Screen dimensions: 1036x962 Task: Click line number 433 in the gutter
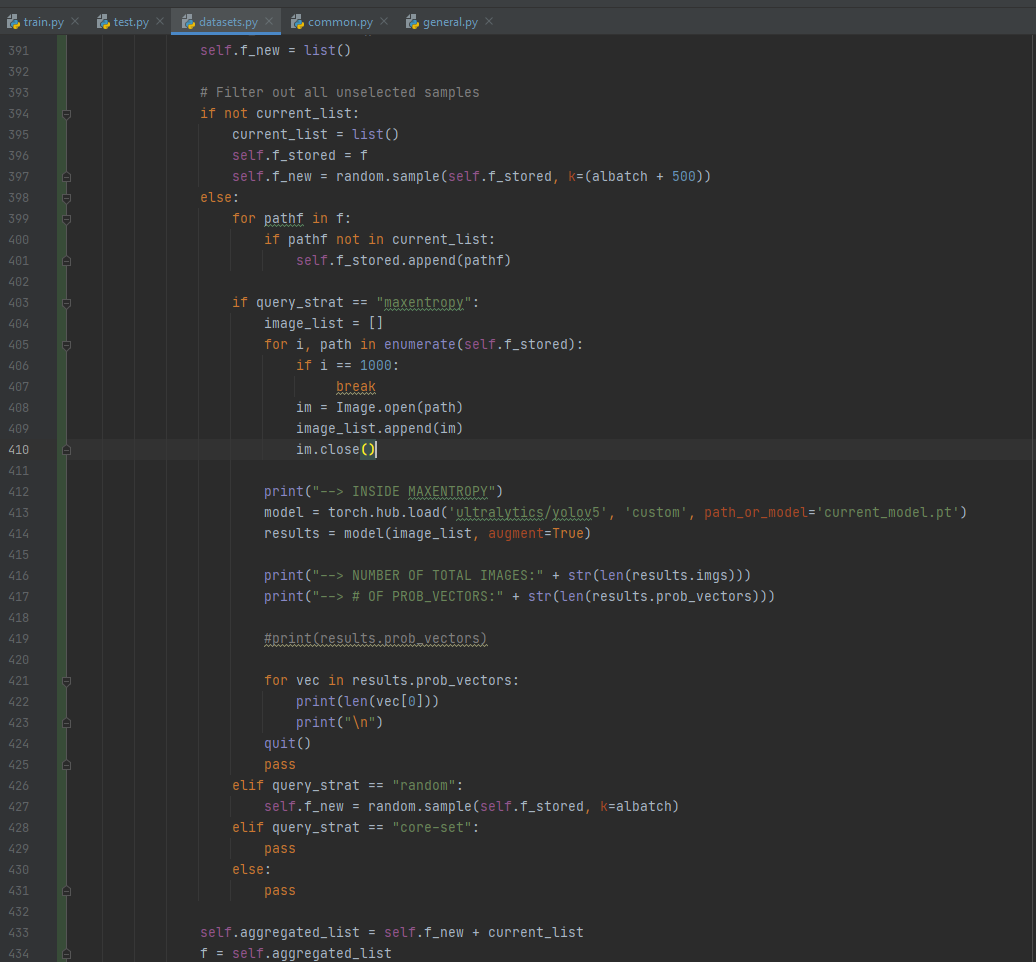coord(18,932)
